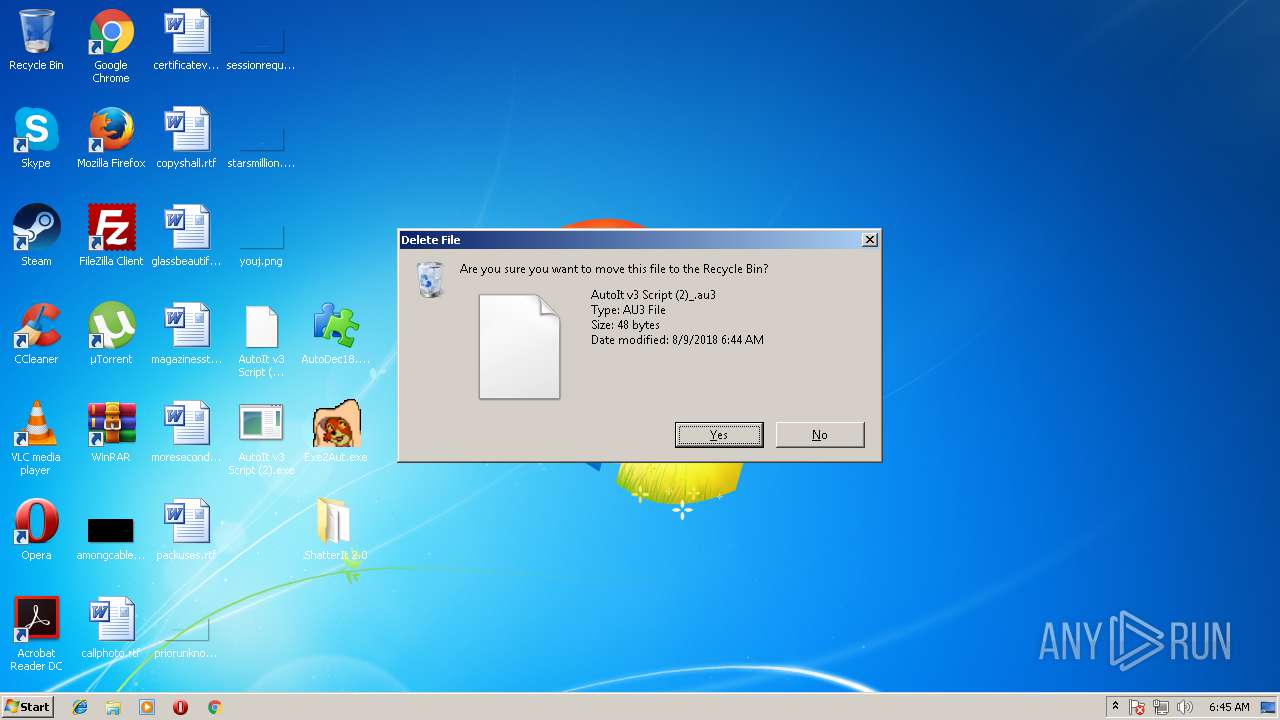The width and height of the screenshot is (1280, 720).
Task: Select the magazinesst… document icon
Action: pos(186,334)
